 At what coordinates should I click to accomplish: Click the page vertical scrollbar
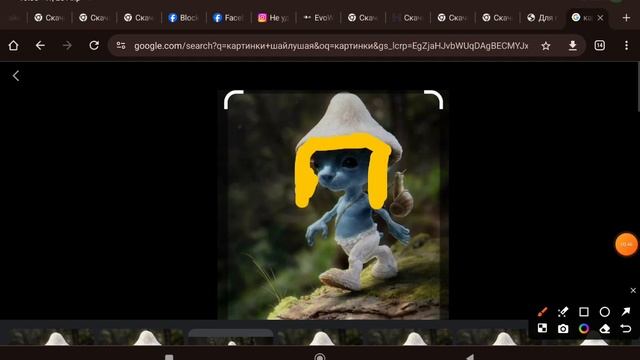638,87
